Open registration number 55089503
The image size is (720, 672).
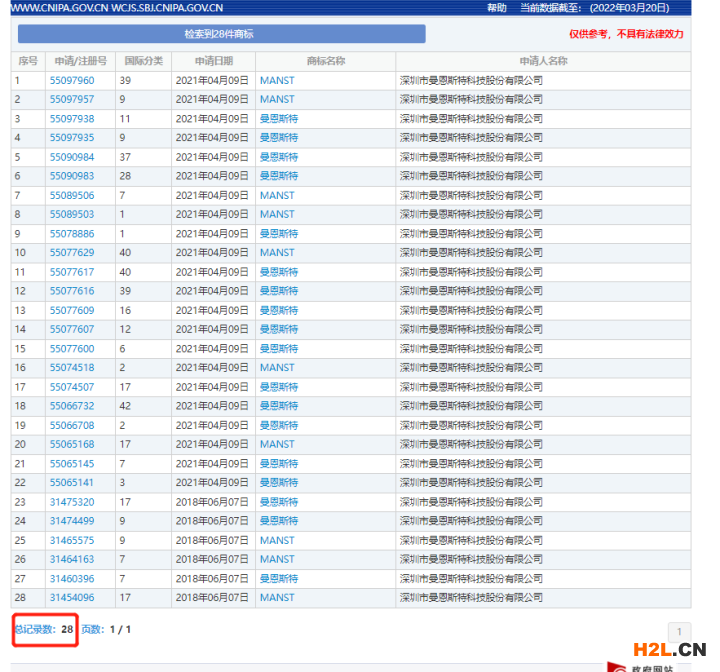[72, 214]
